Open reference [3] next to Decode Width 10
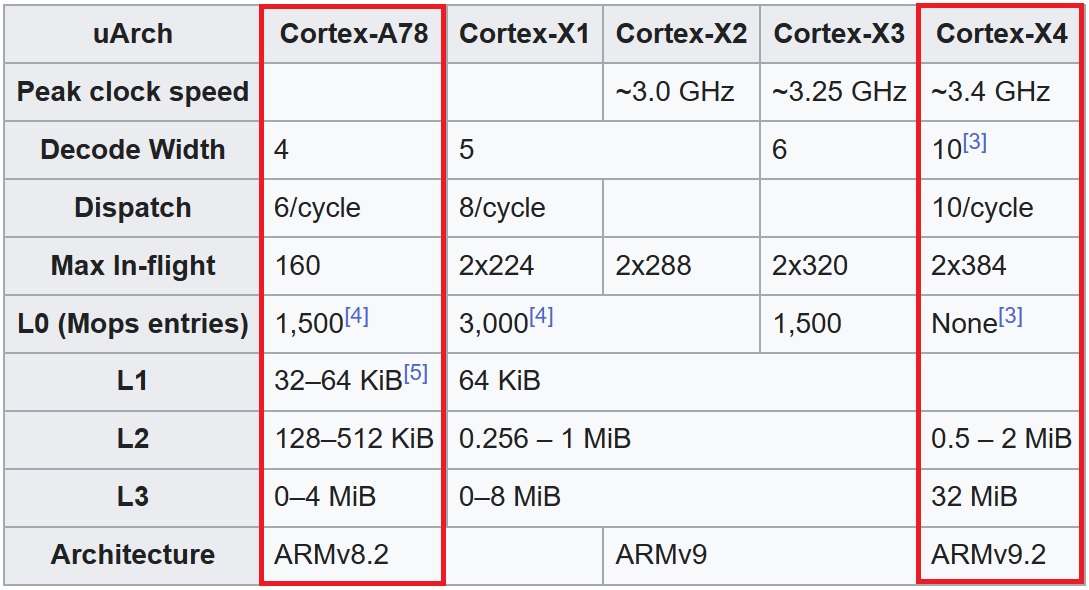The image size is (1089, 590). tap(974, 142)
